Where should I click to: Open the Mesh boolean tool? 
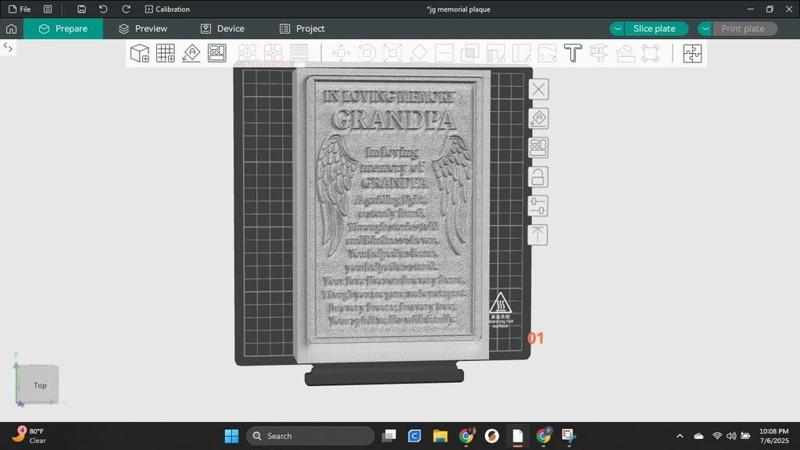click(470, 53)
